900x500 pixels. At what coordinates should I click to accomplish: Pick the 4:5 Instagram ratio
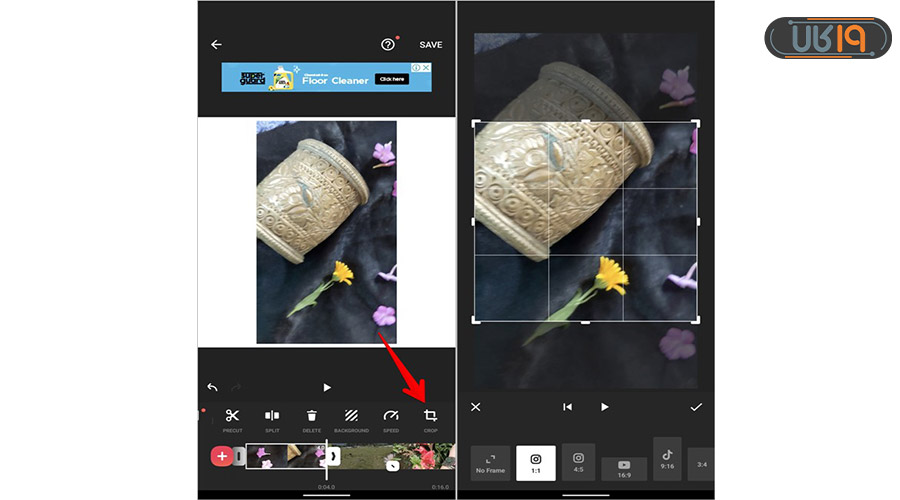click(x=578, y=461)
